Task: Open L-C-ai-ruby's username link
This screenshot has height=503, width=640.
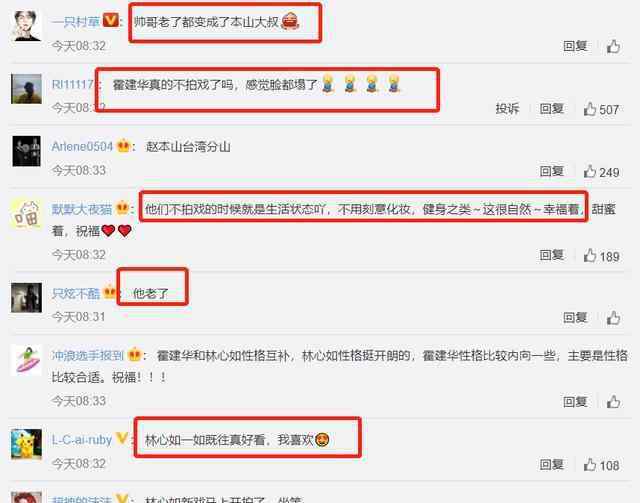Action: click(82, 440)
